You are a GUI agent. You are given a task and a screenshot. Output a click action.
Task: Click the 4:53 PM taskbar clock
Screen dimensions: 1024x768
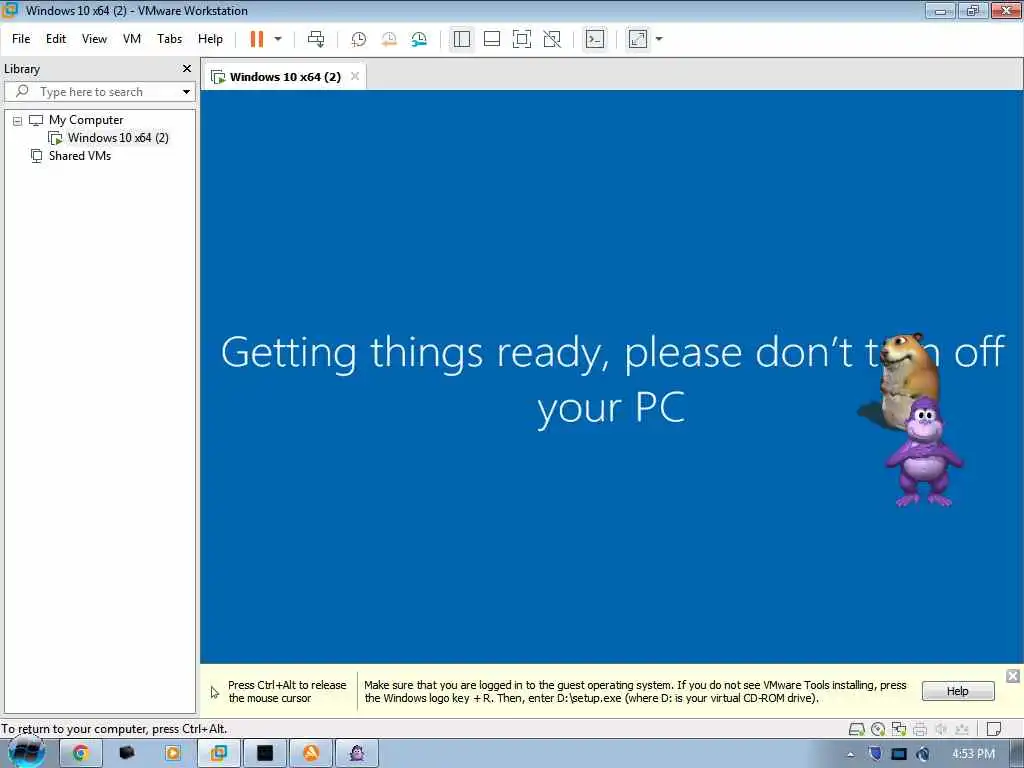tap(973, 754)
